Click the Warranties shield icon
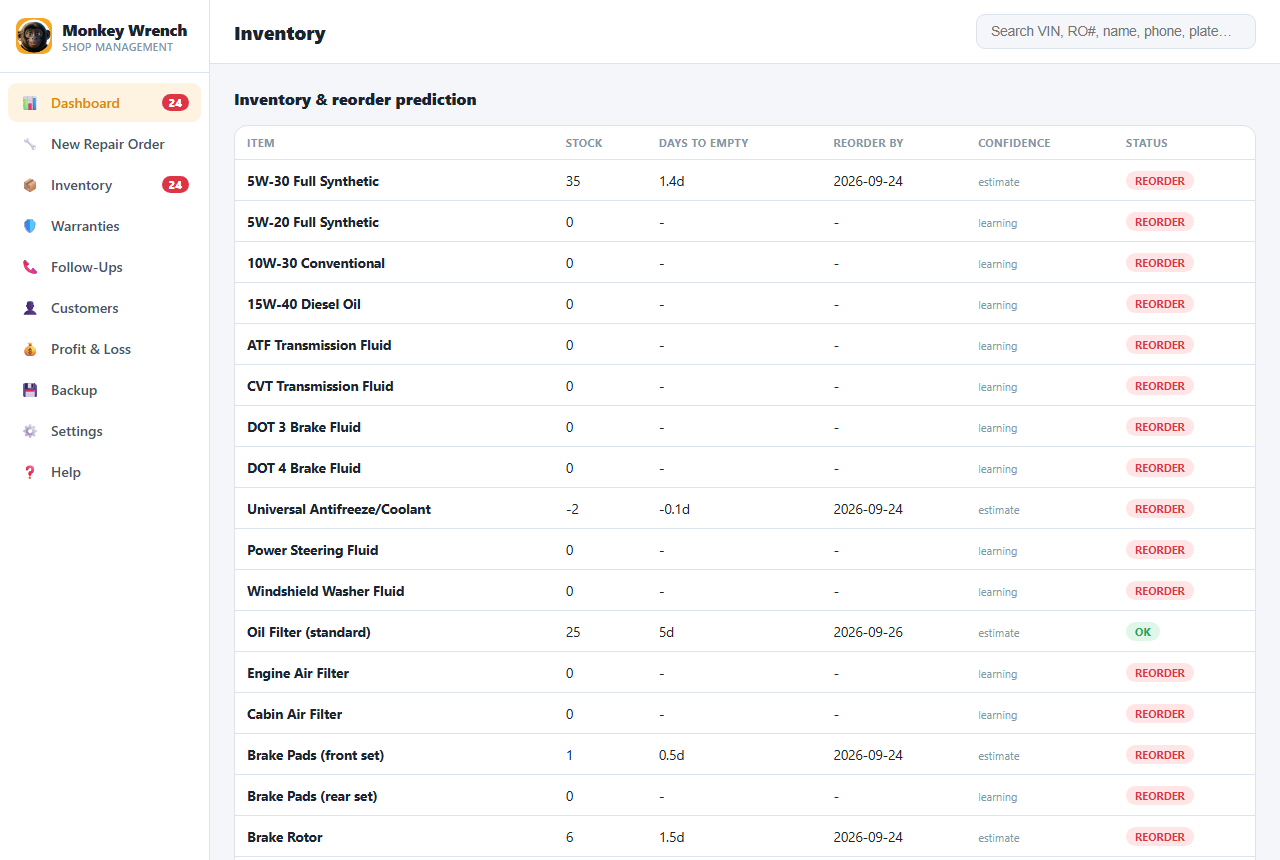The image size is (1280, 860). (x=30, y=226)
